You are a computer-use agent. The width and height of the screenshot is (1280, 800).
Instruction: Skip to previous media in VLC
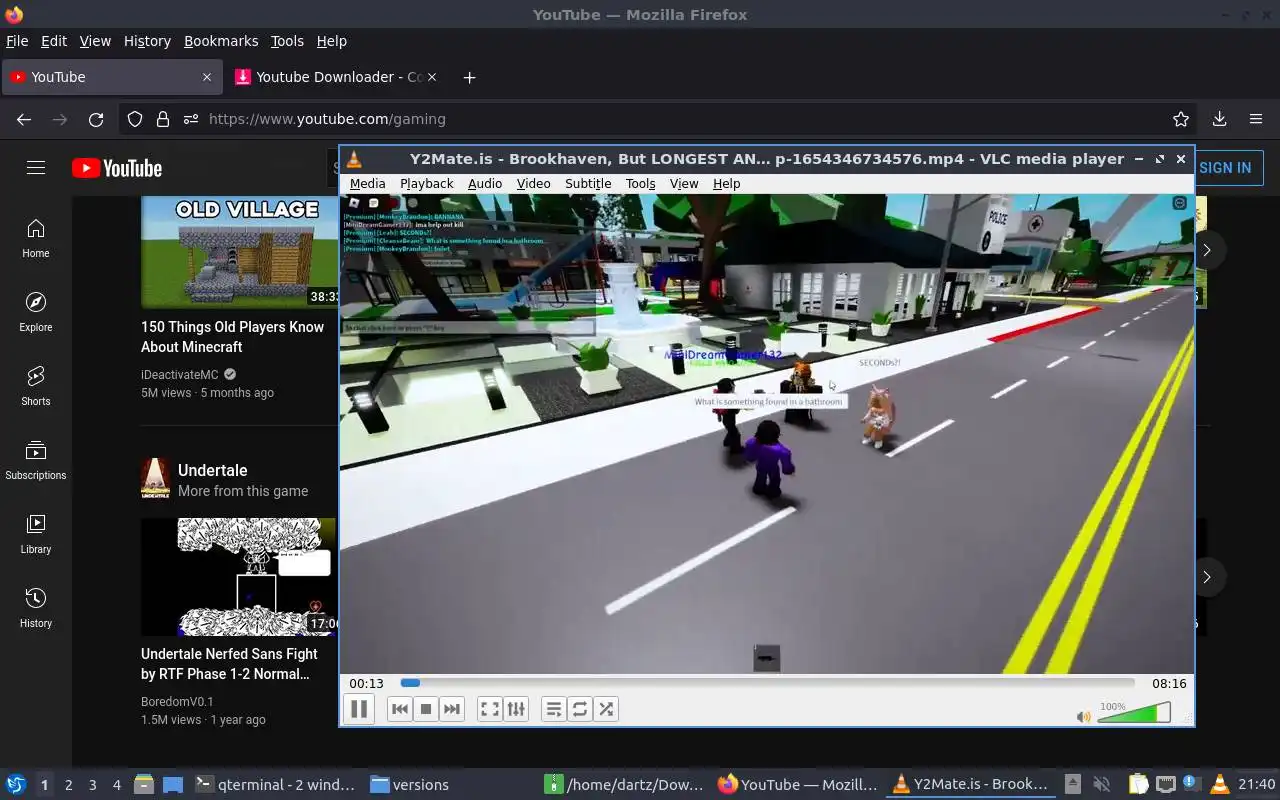point(399,709)
